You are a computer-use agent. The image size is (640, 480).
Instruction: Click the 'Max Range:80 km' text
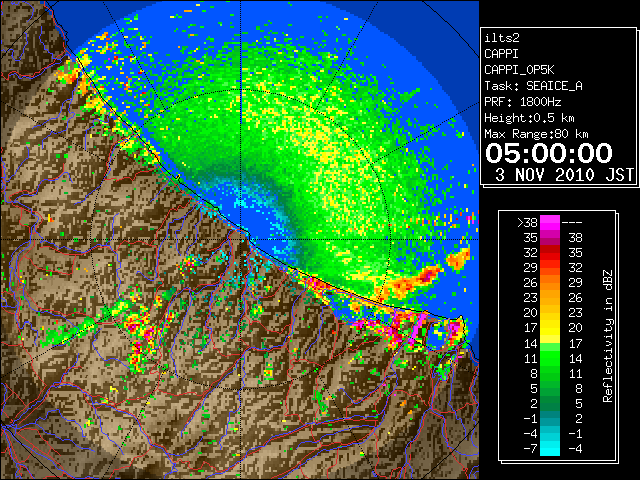coord(536,134)
